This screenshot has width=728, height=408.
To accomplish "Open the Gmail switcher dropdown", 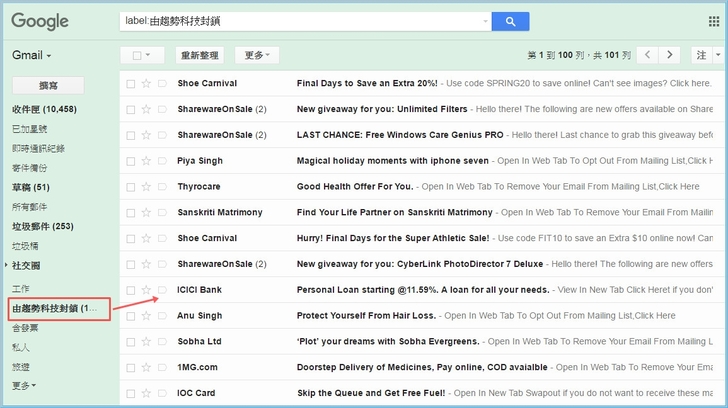I will click(x=32, y=55).
